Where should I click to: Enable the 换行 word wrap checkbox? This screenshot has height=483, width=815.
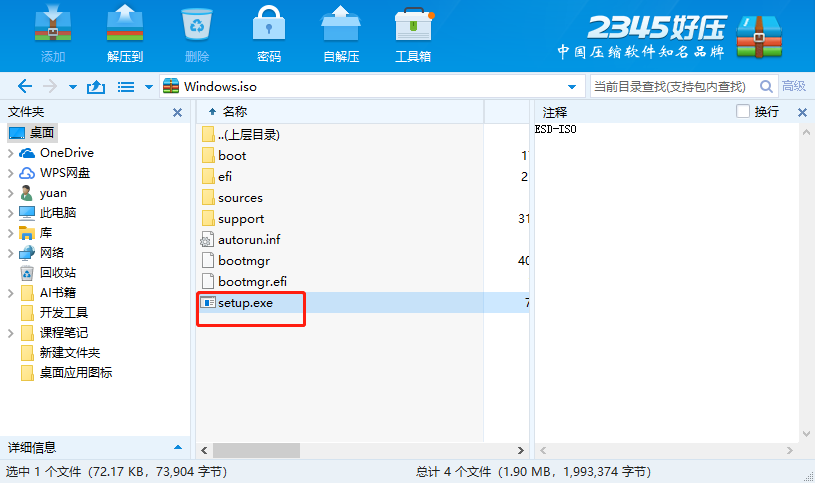click(743, 111)
